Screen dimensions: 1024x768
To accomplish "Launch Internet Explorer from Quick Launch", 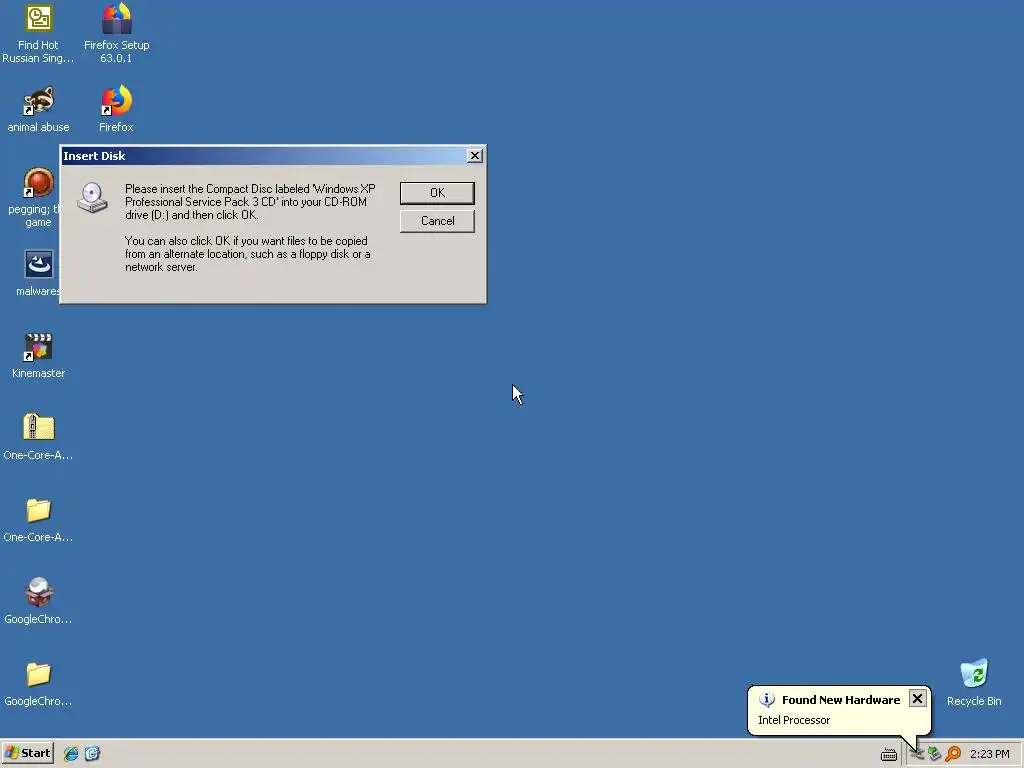I will 71,754.
